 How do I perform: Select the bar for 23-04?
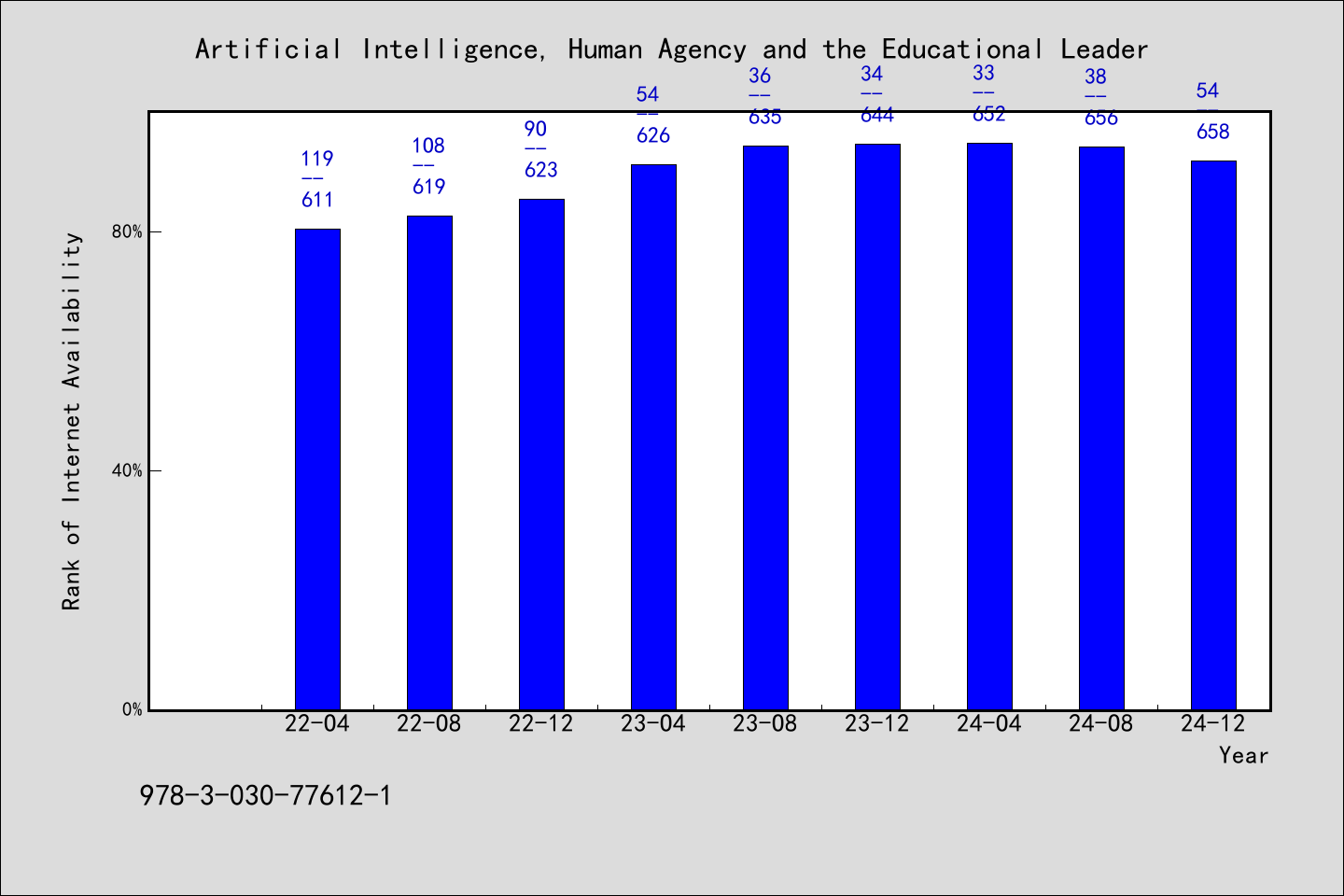point(653,437)
